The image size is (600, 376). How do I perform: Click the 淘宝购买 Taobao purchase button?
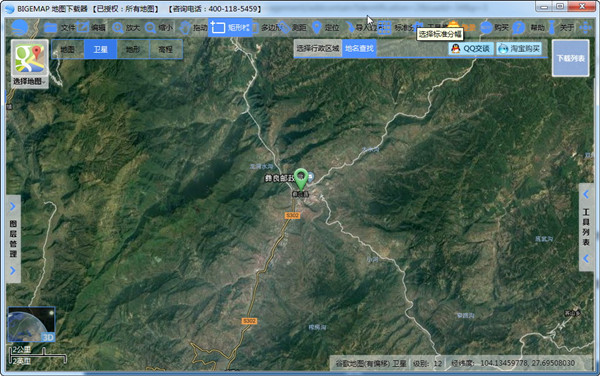[519, 49]
